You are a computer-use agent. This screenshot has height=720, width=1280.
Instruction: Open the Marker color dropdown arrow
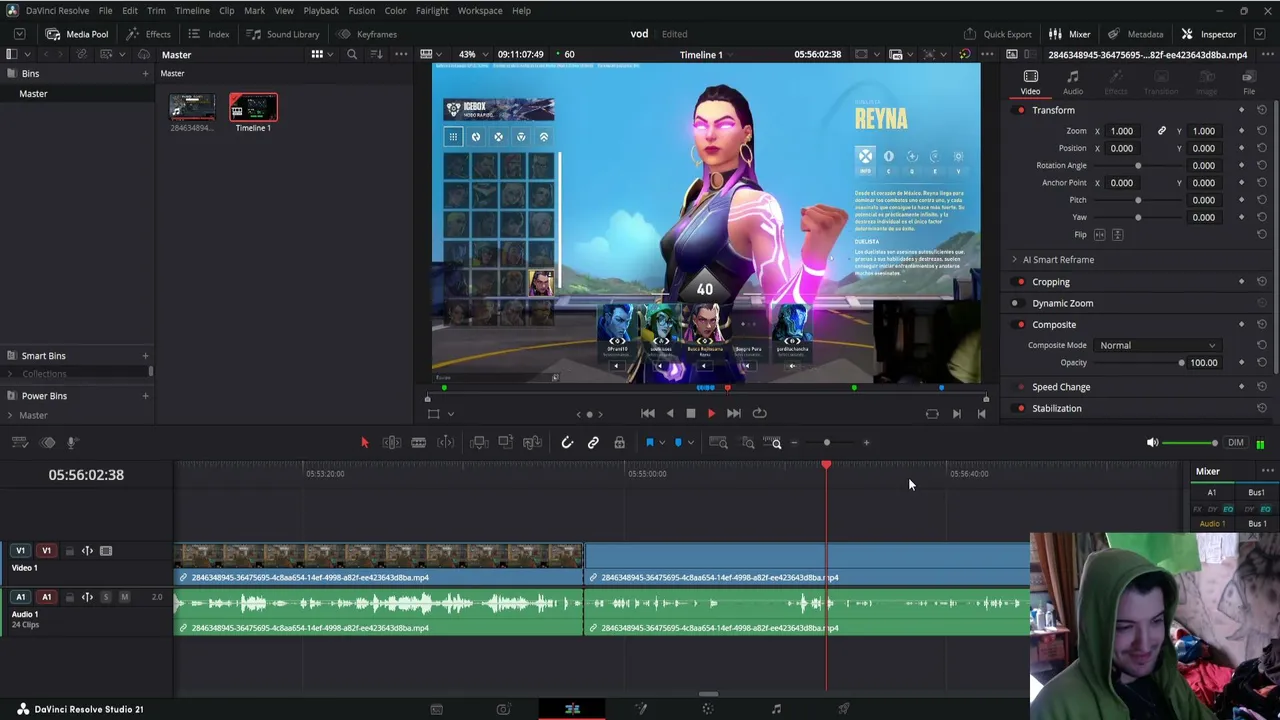point(690,443)
